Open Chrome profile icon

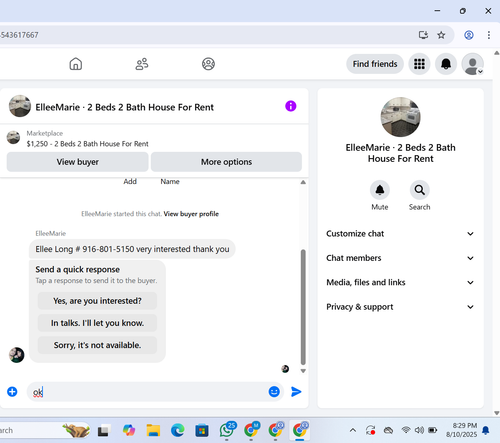pos(469,35)
